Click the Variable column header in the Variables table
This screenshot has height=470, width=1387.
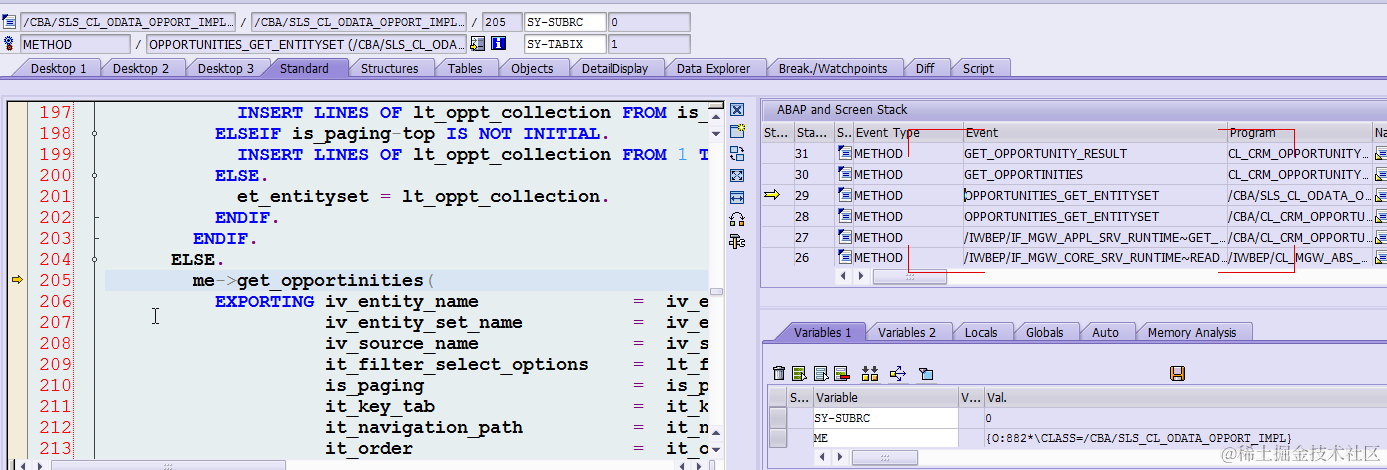click(886, 397)
